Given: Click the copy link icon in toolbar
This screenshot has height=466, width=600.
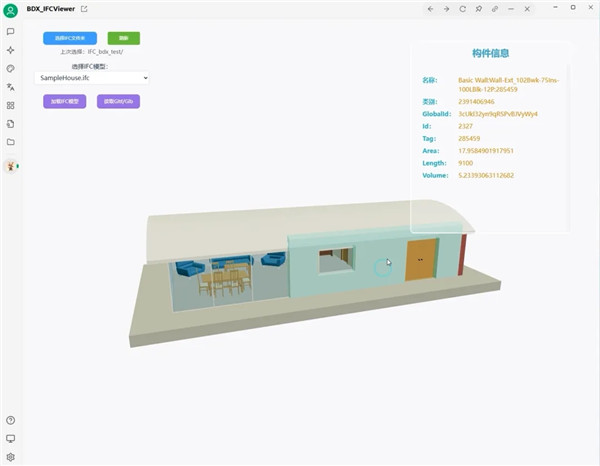Looking at the screenshot, I should point(496,8).
